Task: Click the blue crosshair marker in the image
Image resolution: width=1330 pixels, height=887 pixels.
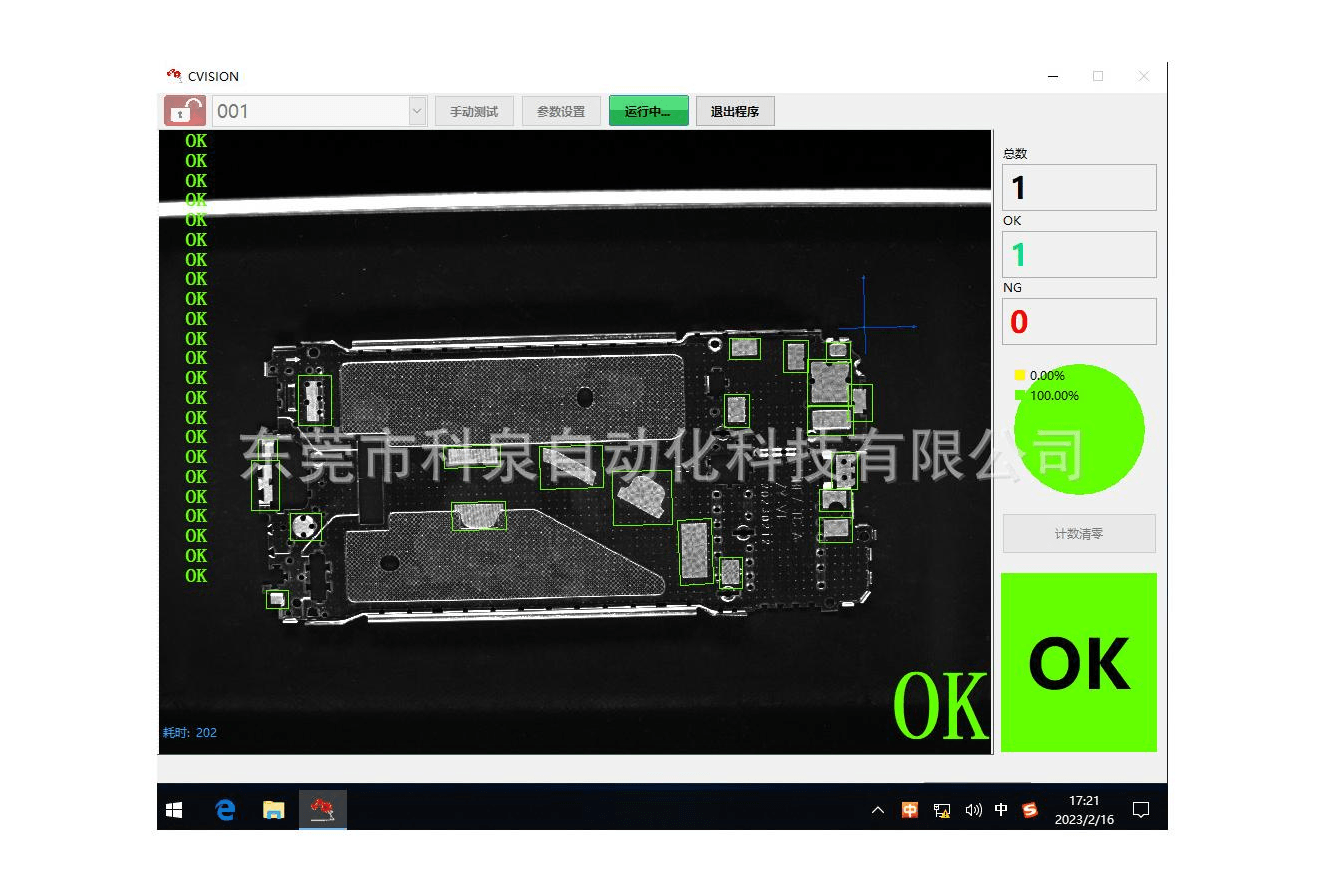Action: point(864,327)
